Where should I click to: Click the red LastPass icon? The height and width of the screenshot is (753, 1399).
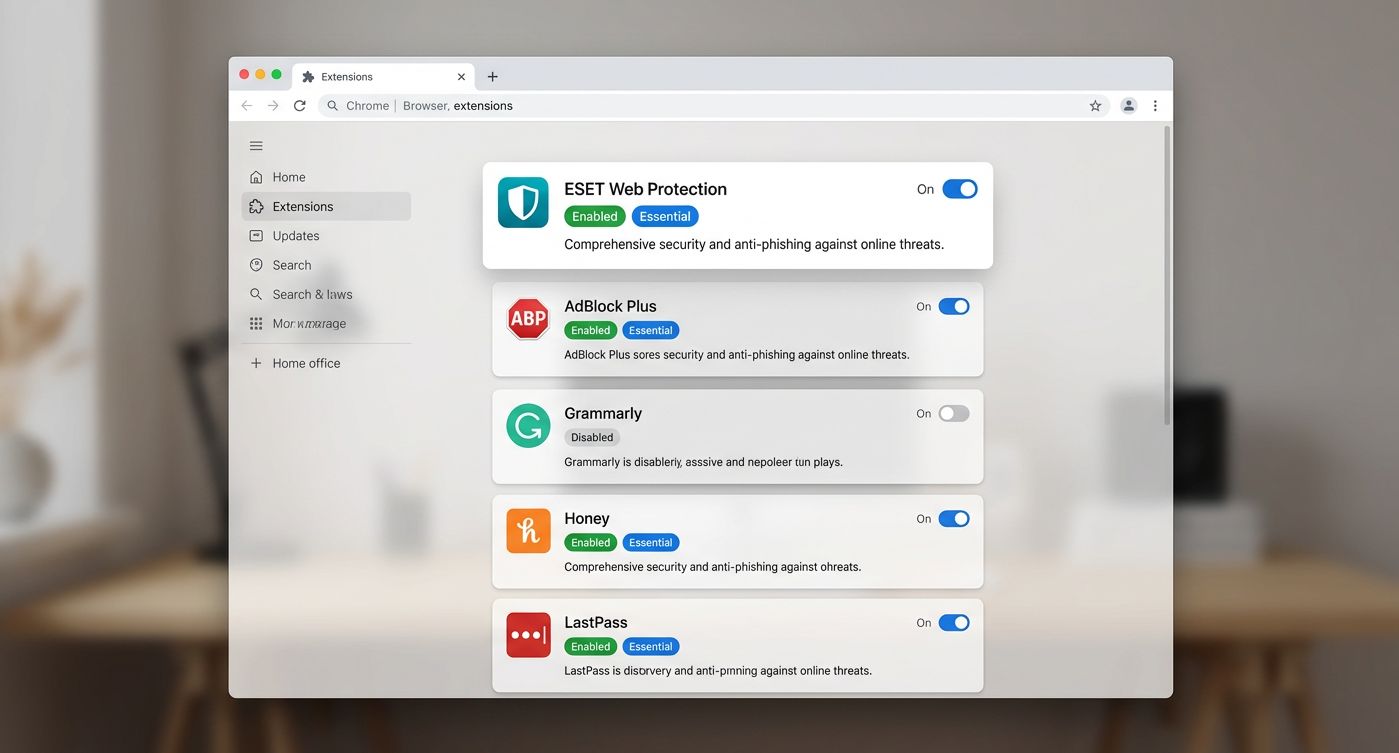coord(528,635)
